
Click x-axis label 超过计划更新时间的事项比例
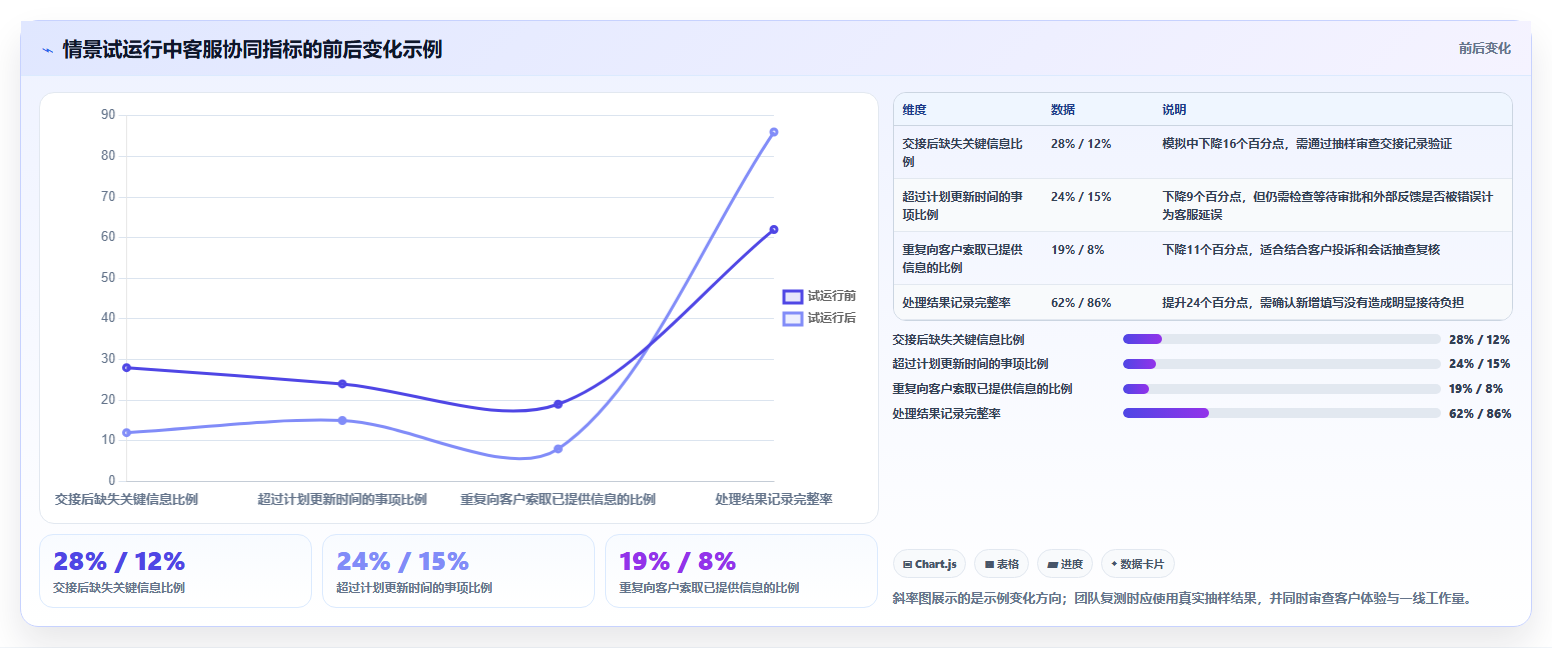(x=342, y=499)
